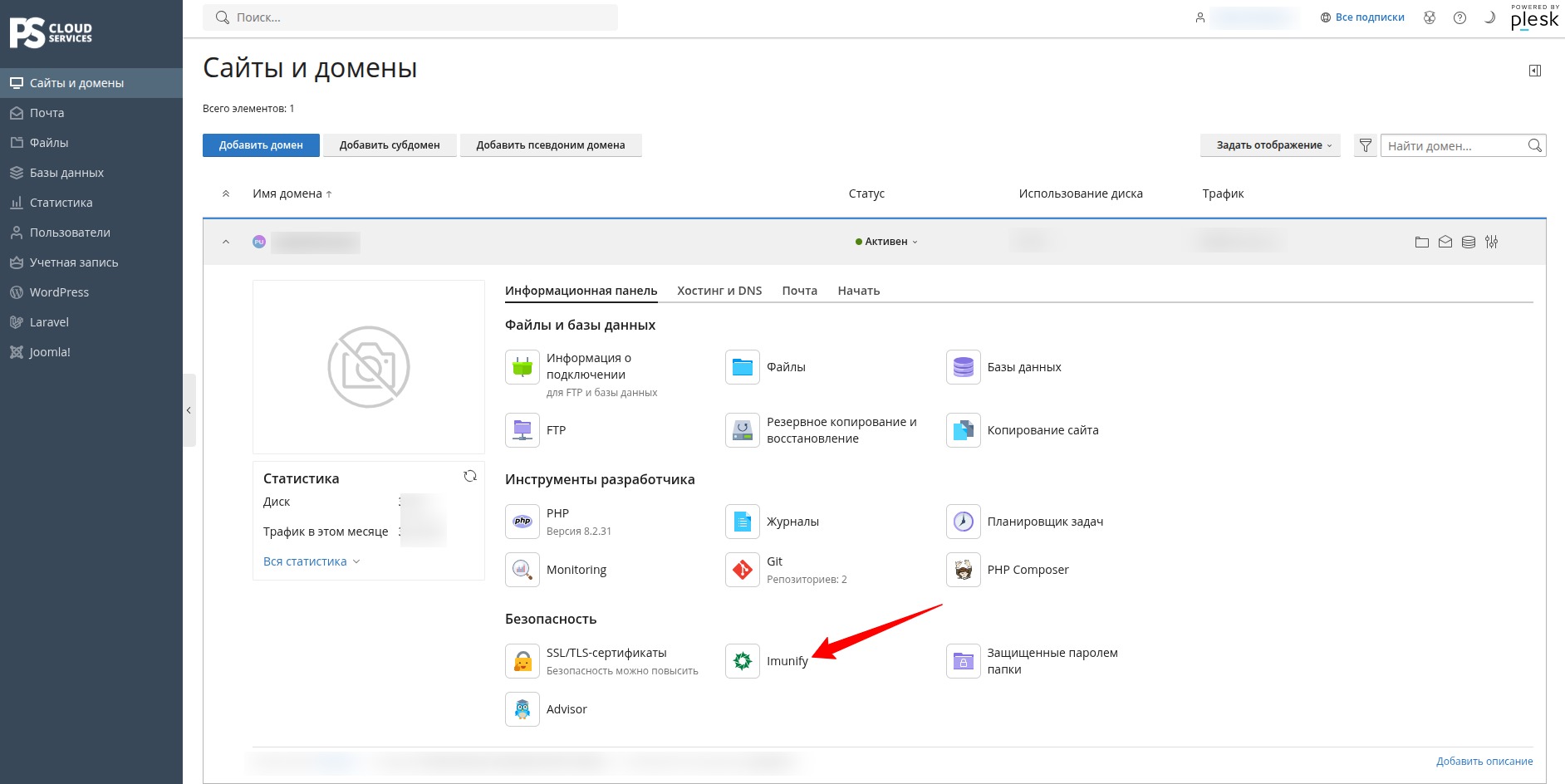Open the domain filter funnel icon
The height and width of the screenshot is (784, 1565).
tap(1366, 145)
